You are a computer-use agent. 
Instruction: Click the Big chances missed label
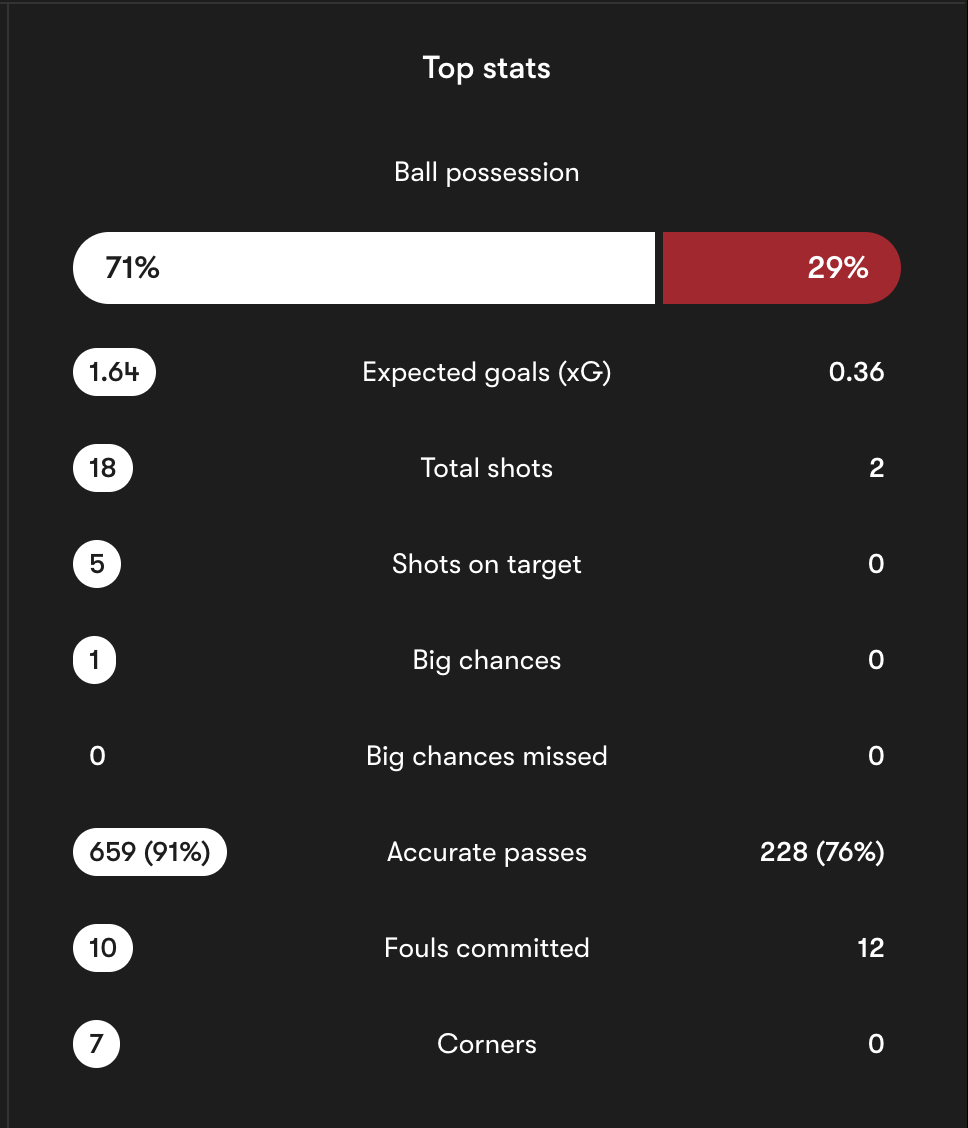(x=486, y=757)
